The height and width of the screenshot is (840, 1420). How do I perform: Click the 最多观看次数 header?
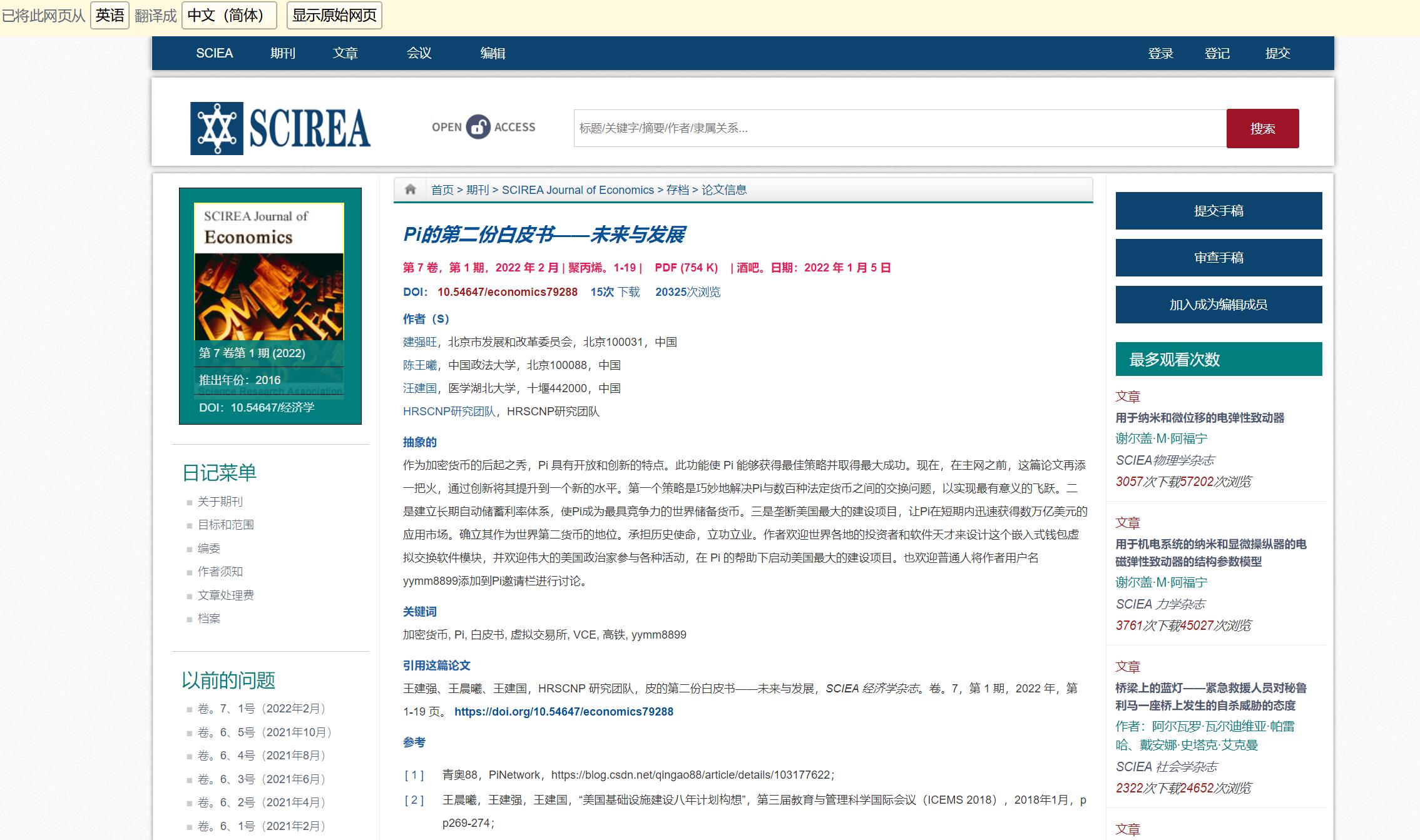pyautogui.click(x=1218, y=359)
